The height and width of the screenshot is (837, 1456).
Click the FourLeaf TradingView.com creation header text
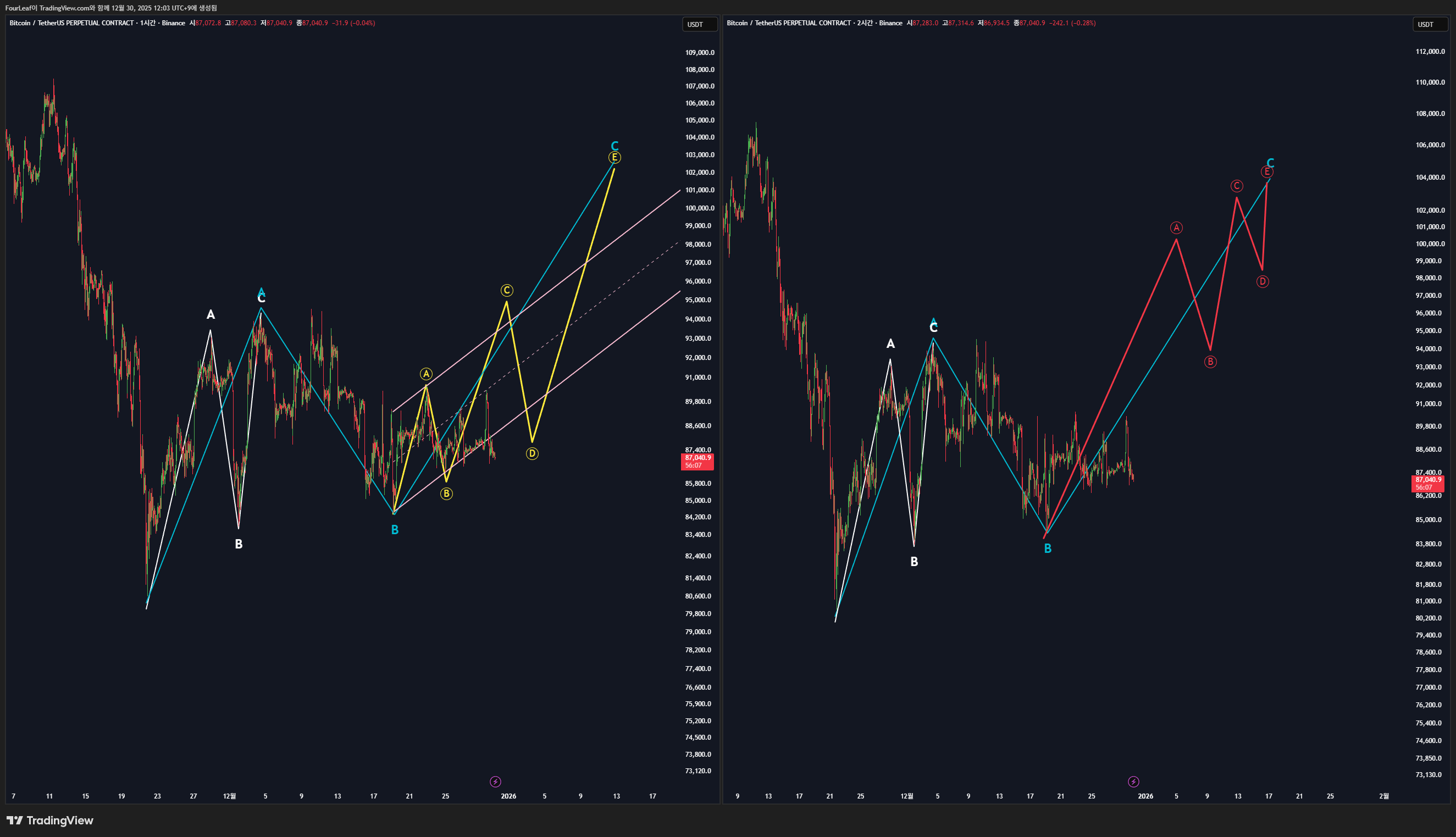click(111, 8)
